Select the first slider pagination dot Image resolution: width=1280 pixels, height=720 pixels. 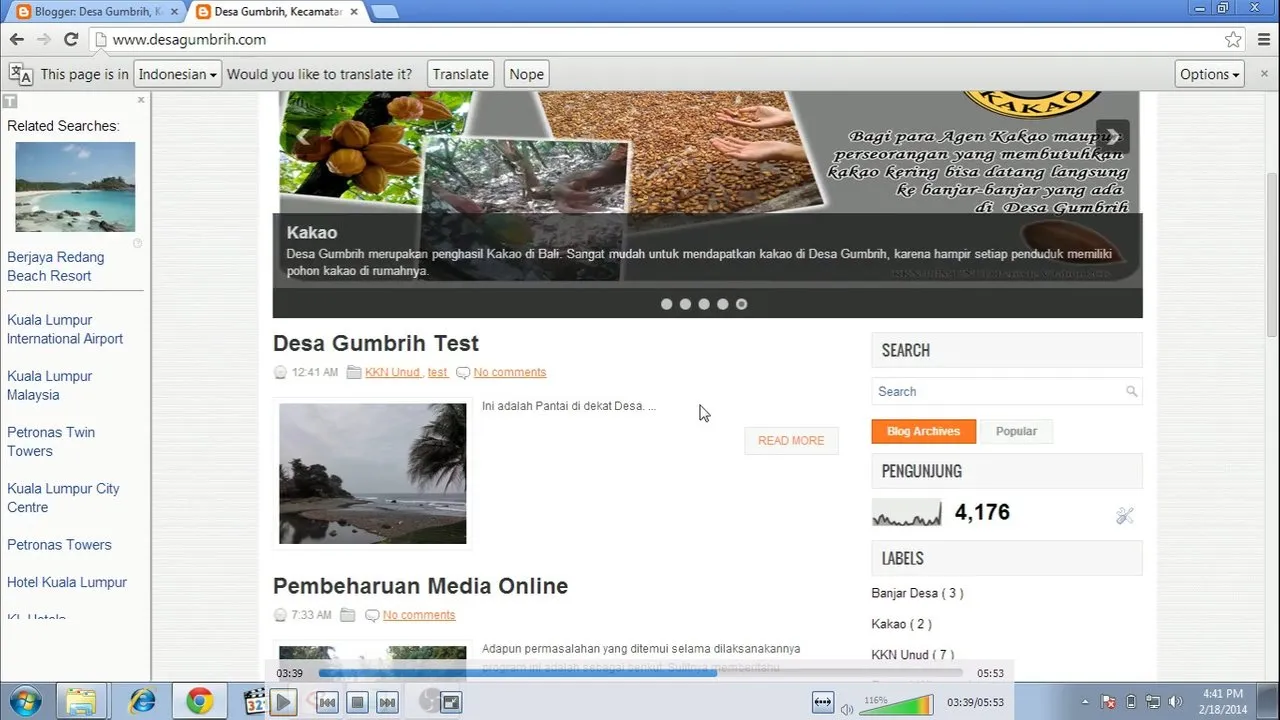coord(667,304)
